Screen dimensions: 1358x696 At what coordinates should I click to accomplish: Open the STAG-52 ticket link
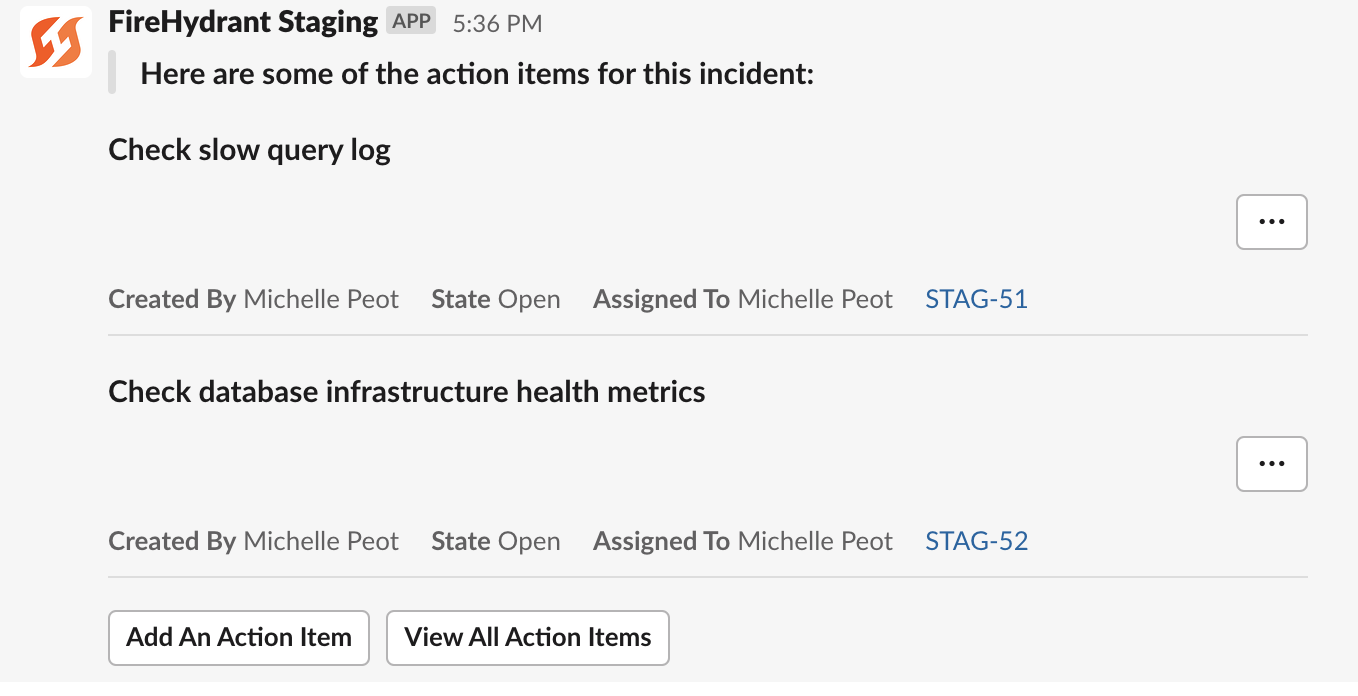point(976,540)
